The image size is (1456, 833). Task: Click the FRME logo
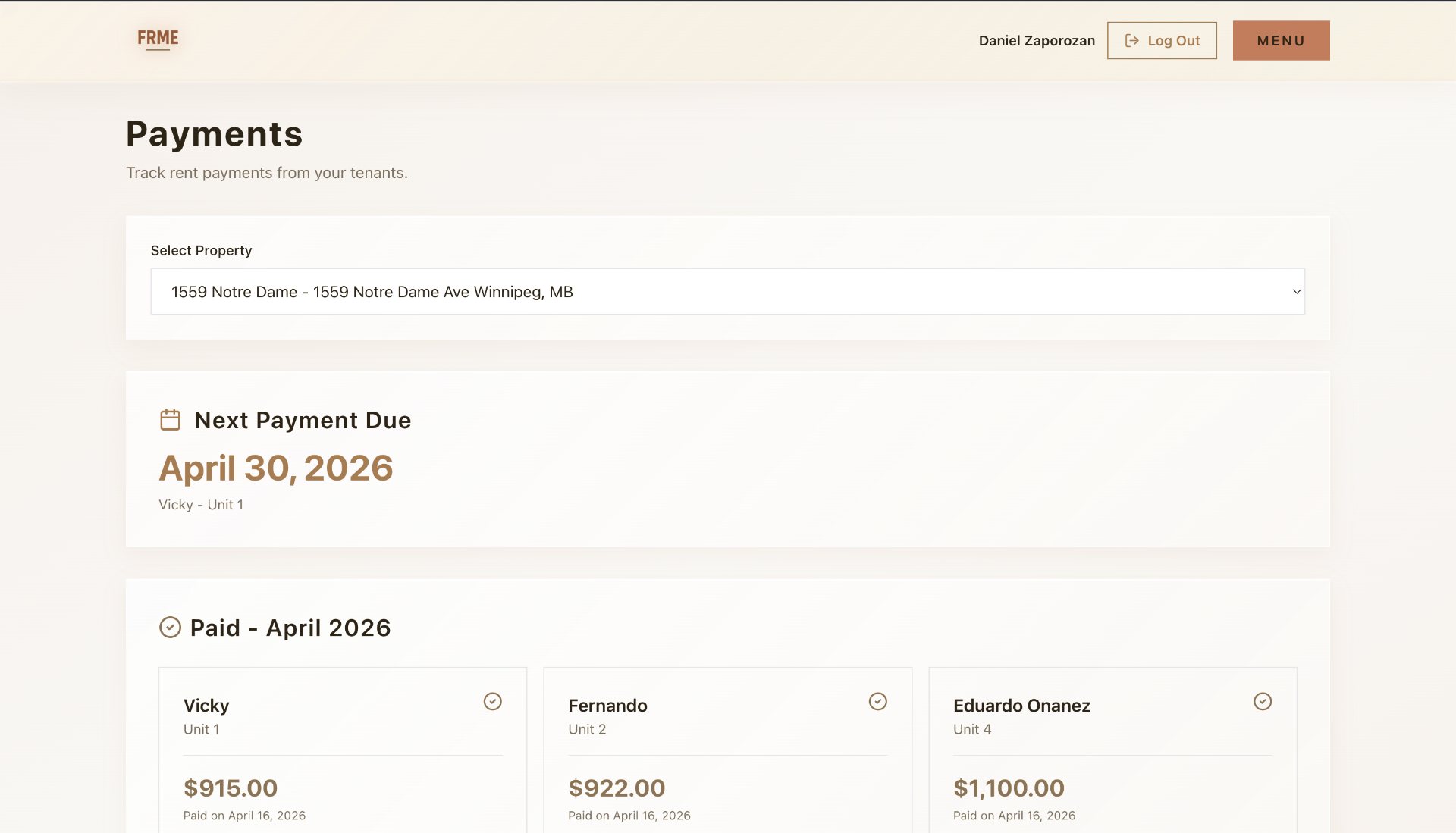(x=158, y=39)
